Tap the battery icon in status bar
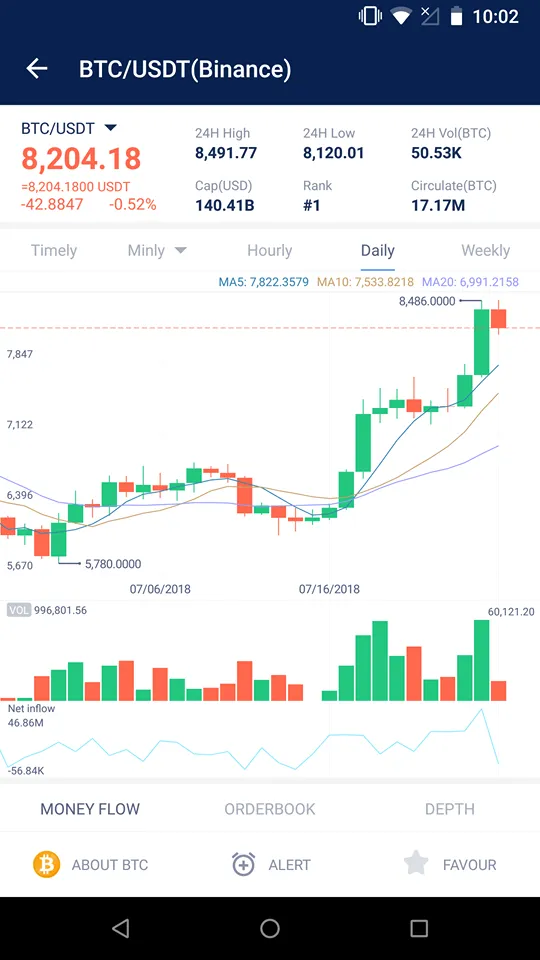 [456, 17]
